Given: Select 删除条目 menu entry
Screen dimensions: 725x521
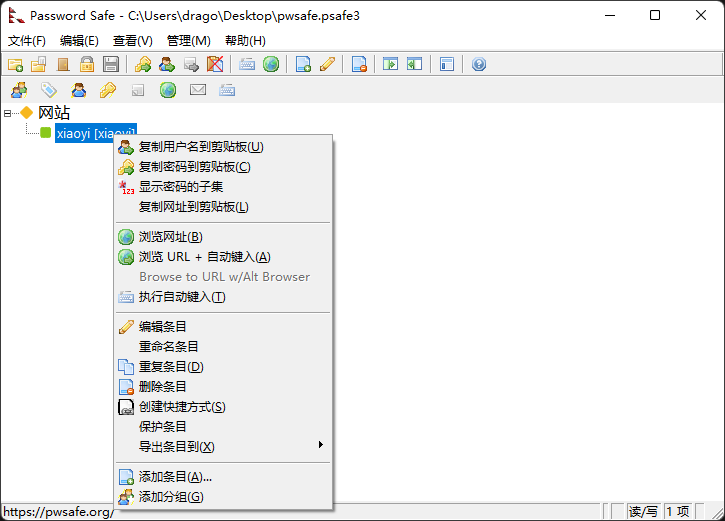Looking at the screenshot, I should point(223,386).
